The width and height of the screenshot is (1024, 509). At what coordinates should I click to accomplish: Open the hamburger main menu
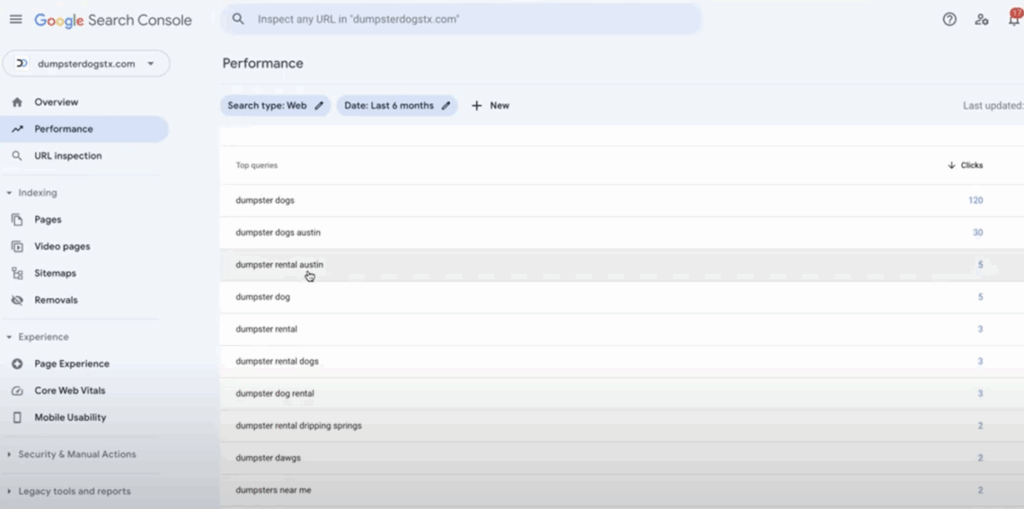[x=16, y=19]
